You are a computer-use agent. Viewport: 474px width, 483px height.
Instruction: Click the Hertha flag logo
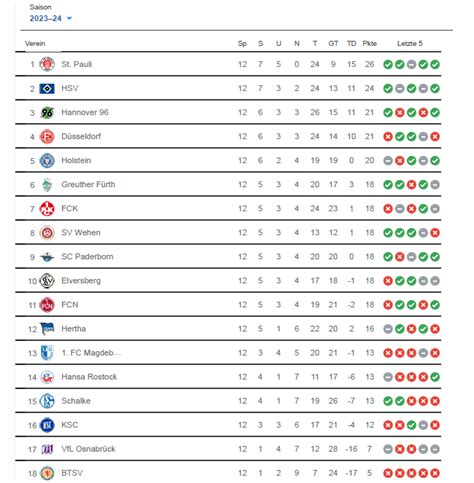click(47, 329)
